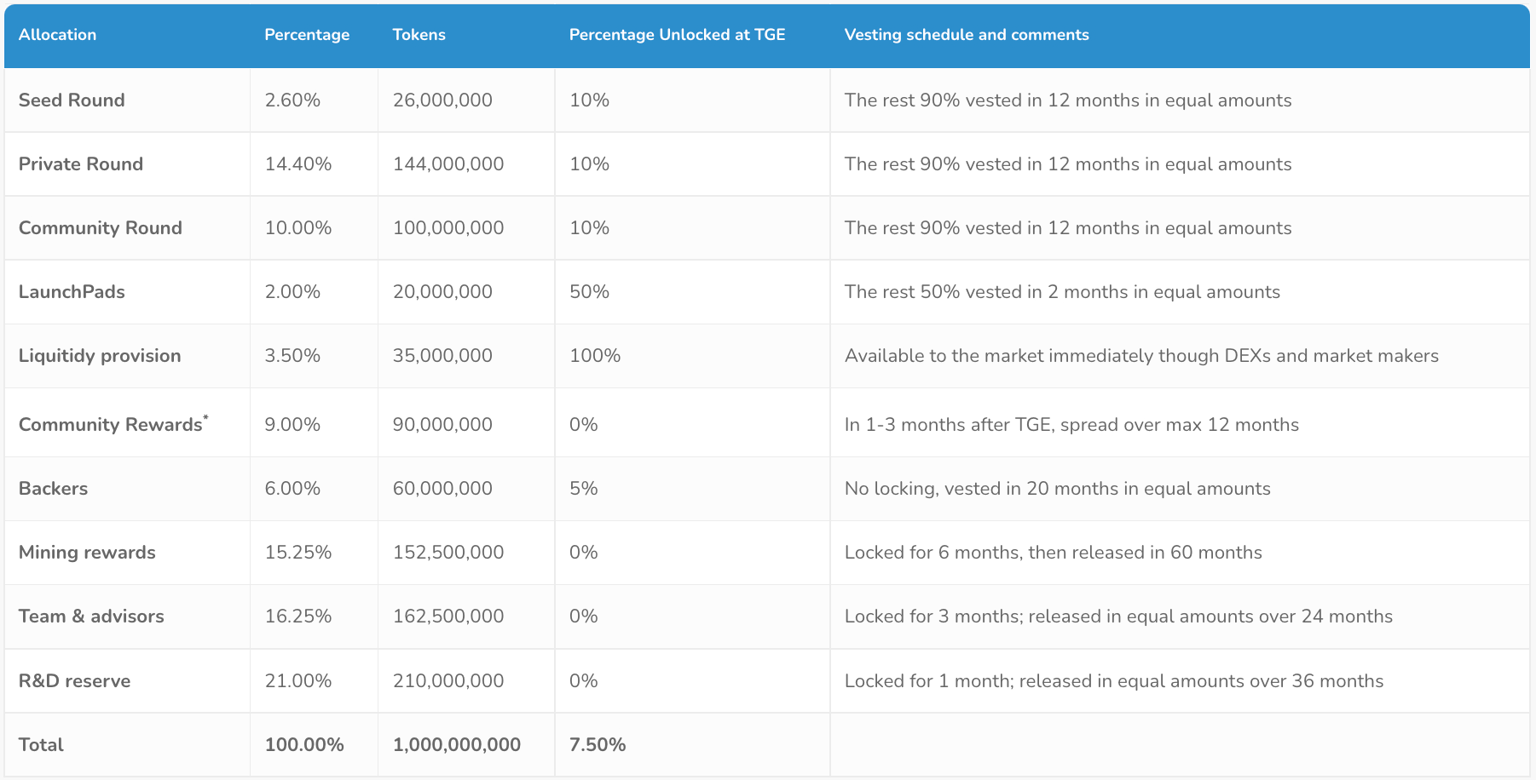Click the Liquitidy provision row label
This screenshot has height=780, width=1536.
click(x=99, y=356)
